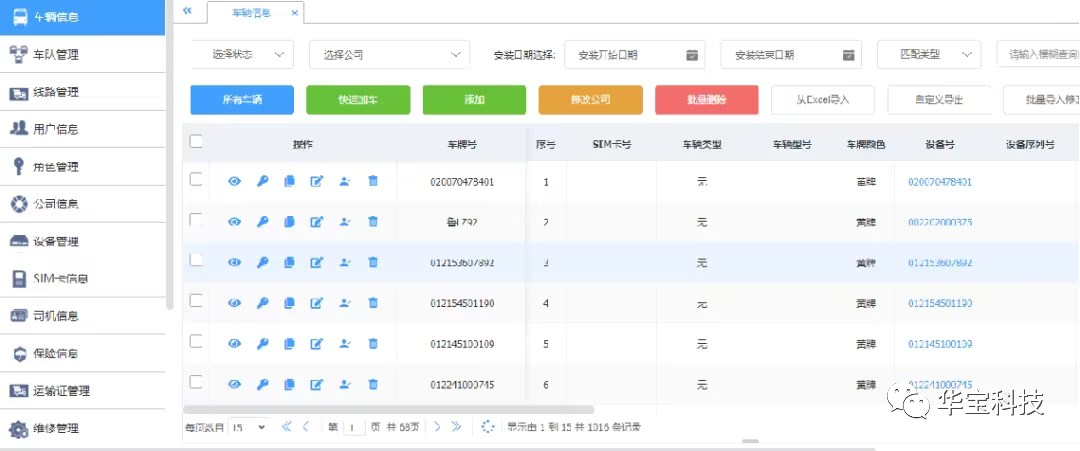Copy icon for vehicle 020070478401
Image resolution: width=1080 pixels, height=451 pixels.
coord(289,181)
